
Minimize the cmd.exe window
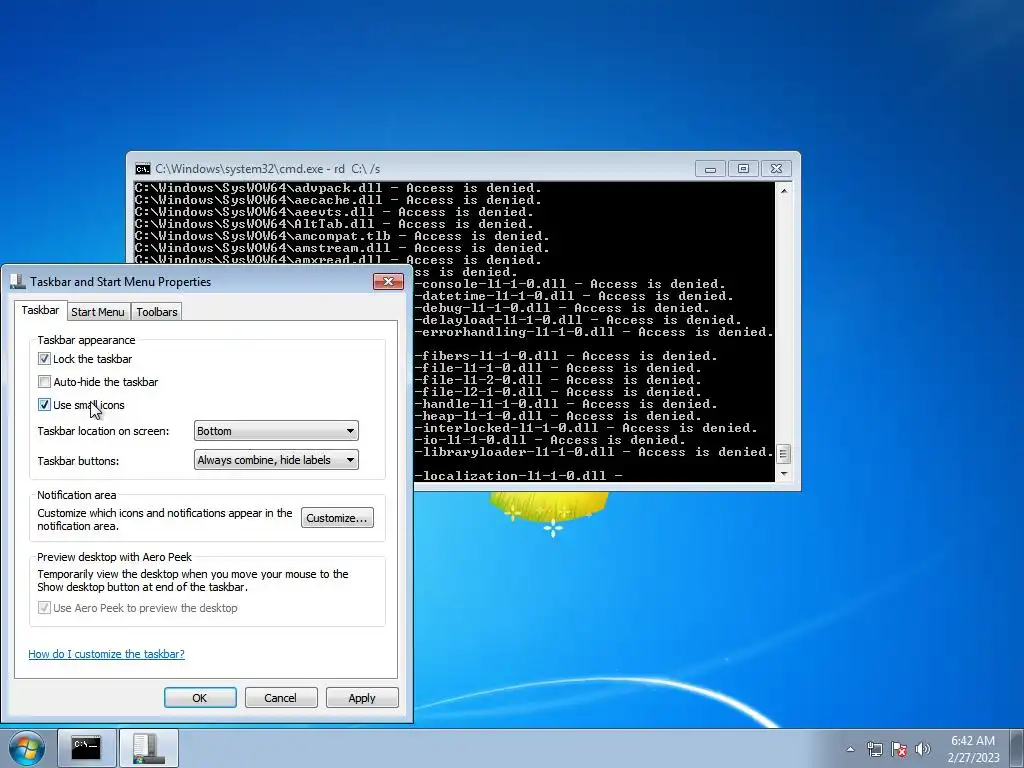[x=711, y=169]
